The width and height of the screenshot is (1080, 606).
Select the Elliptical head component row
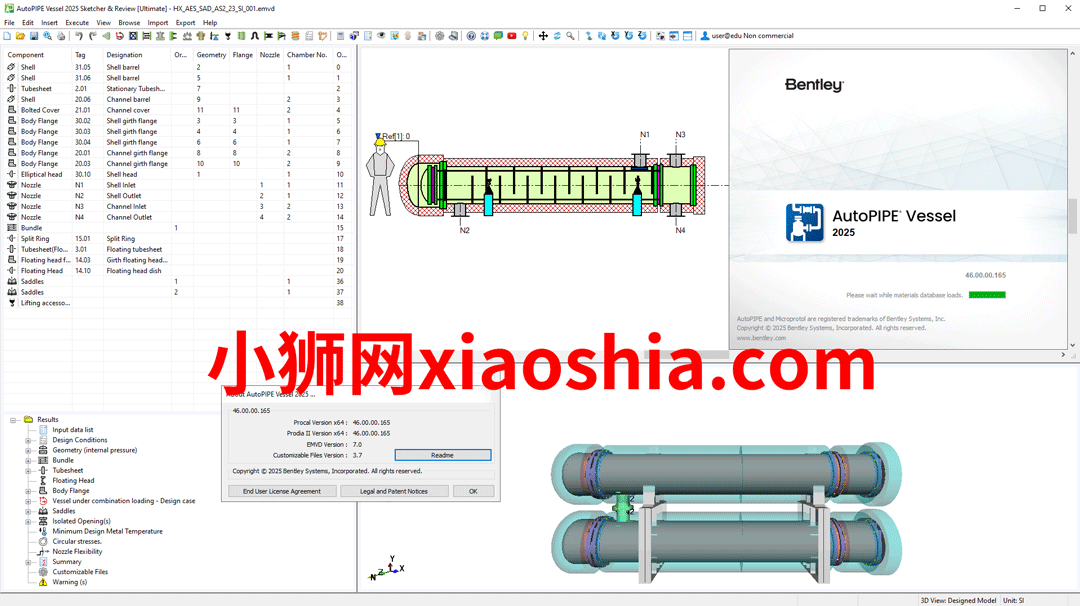pyautogui.click(x=176, y=174)
